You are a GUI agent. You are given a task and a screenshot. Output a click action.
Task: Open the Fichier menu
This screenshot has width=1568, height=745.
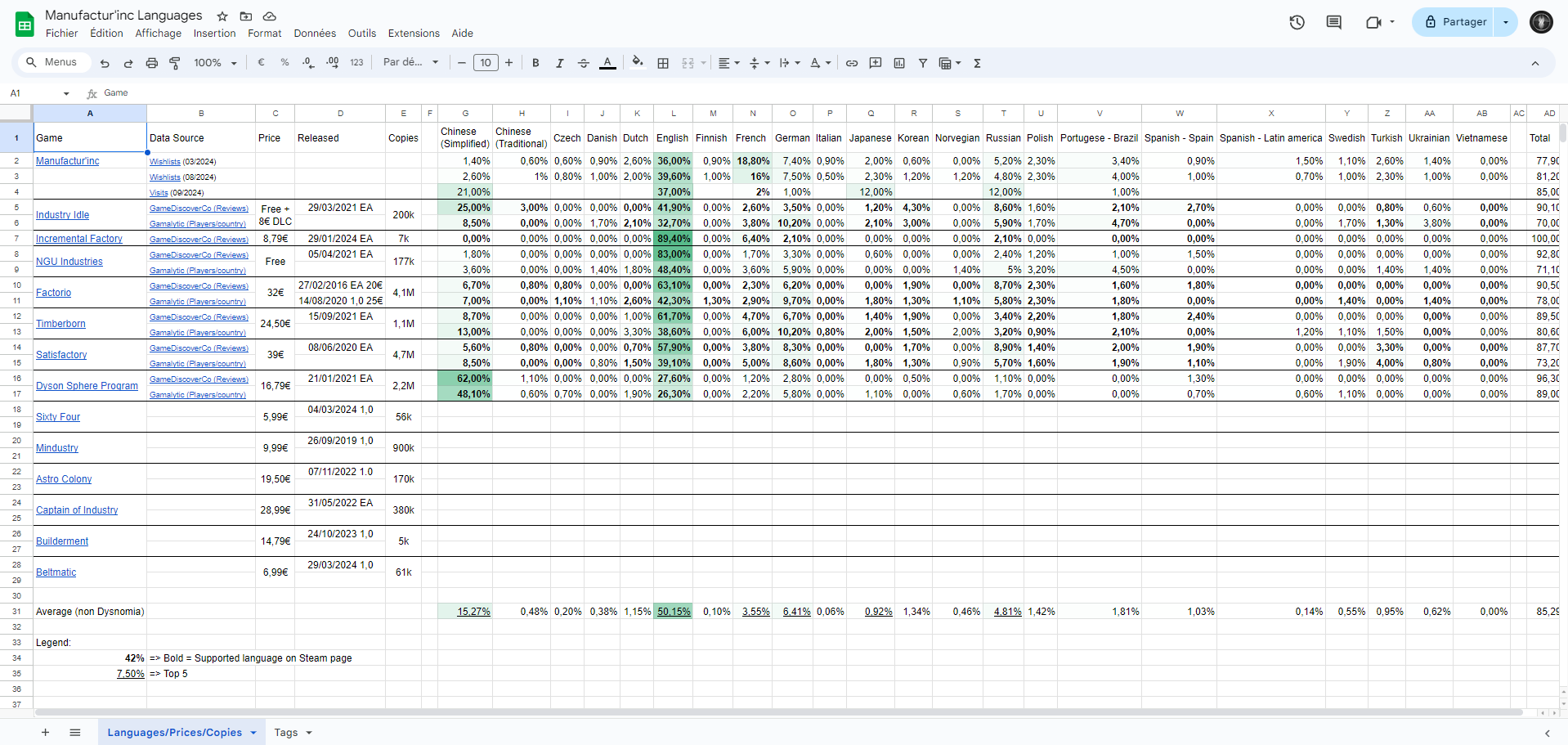pyautogui.click(x=62, y=34)
